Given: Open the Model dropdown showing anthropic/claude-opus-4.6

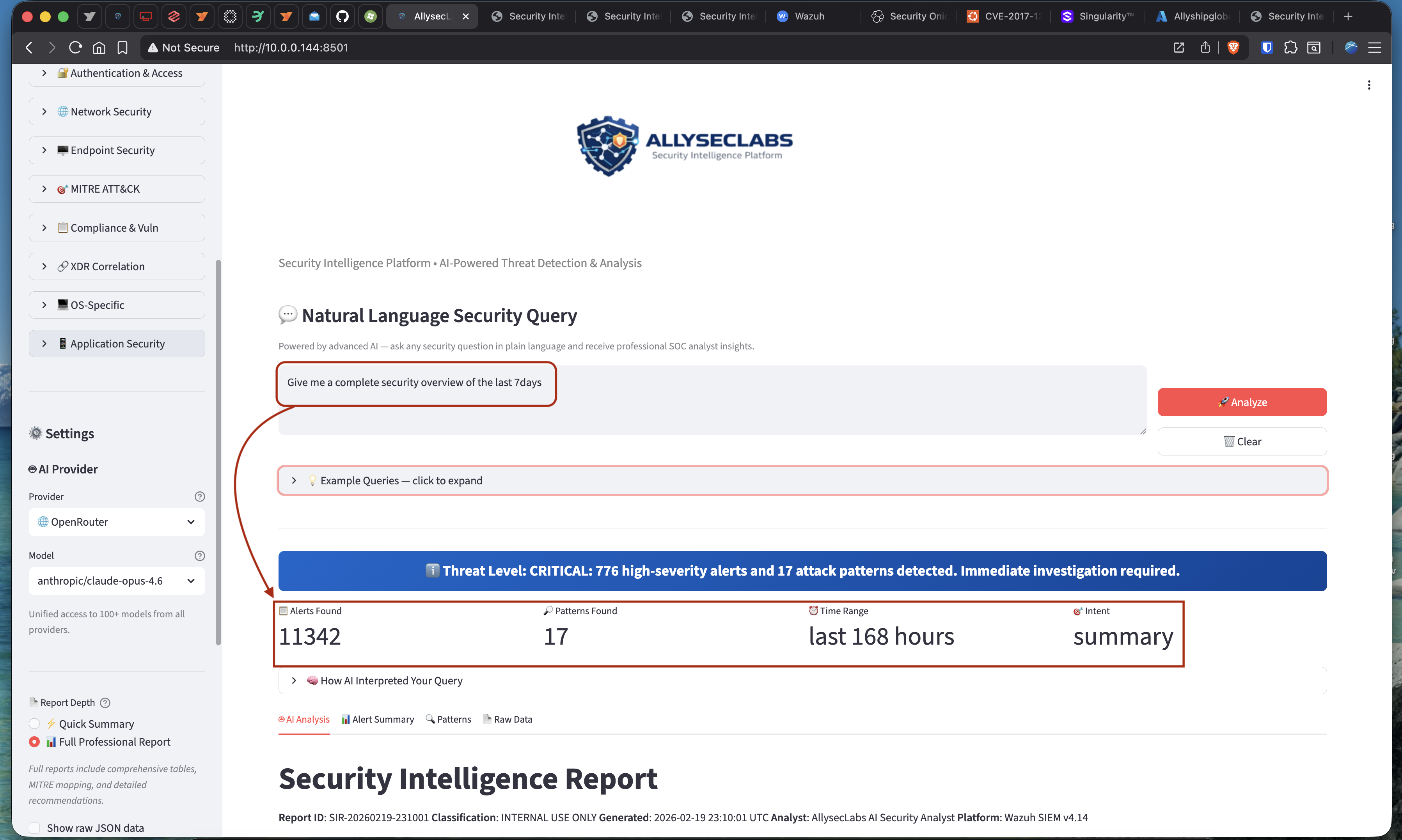Looking at the screenshot, I should (117, 581).
